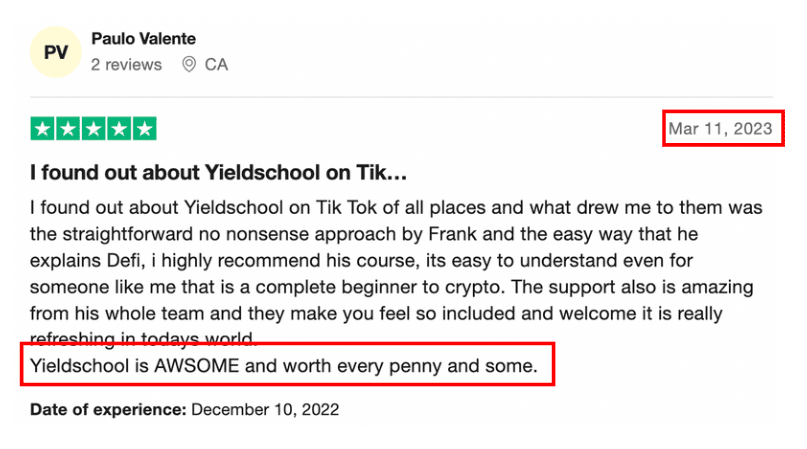
Task: Select the middle star of the rating
Action: coord(94,129)
